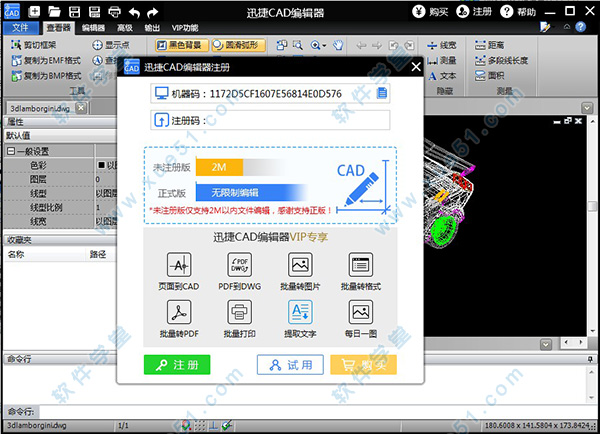Select the 多段线长度 polyline length tool

click(x=501, y=60)
